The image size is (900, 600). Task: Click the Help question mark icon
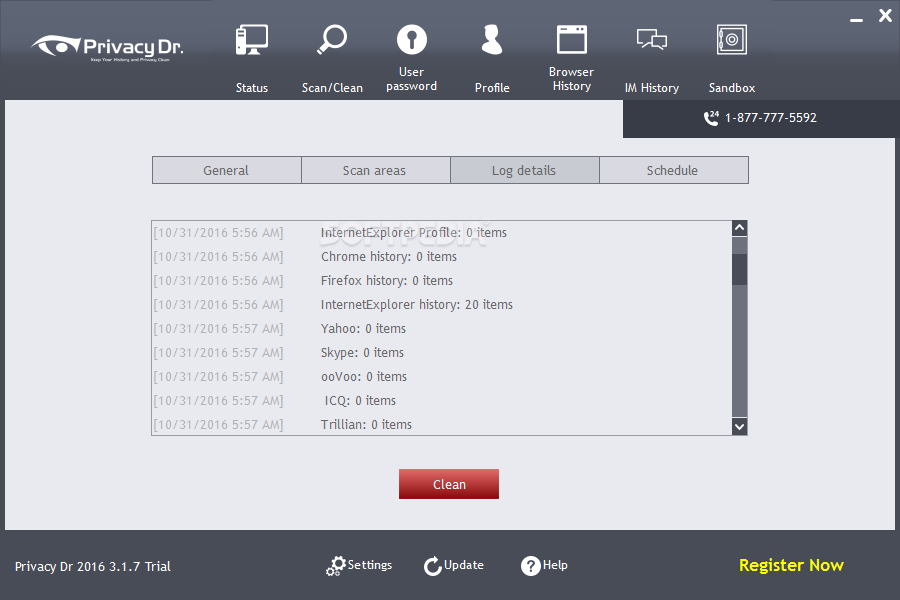530,566
